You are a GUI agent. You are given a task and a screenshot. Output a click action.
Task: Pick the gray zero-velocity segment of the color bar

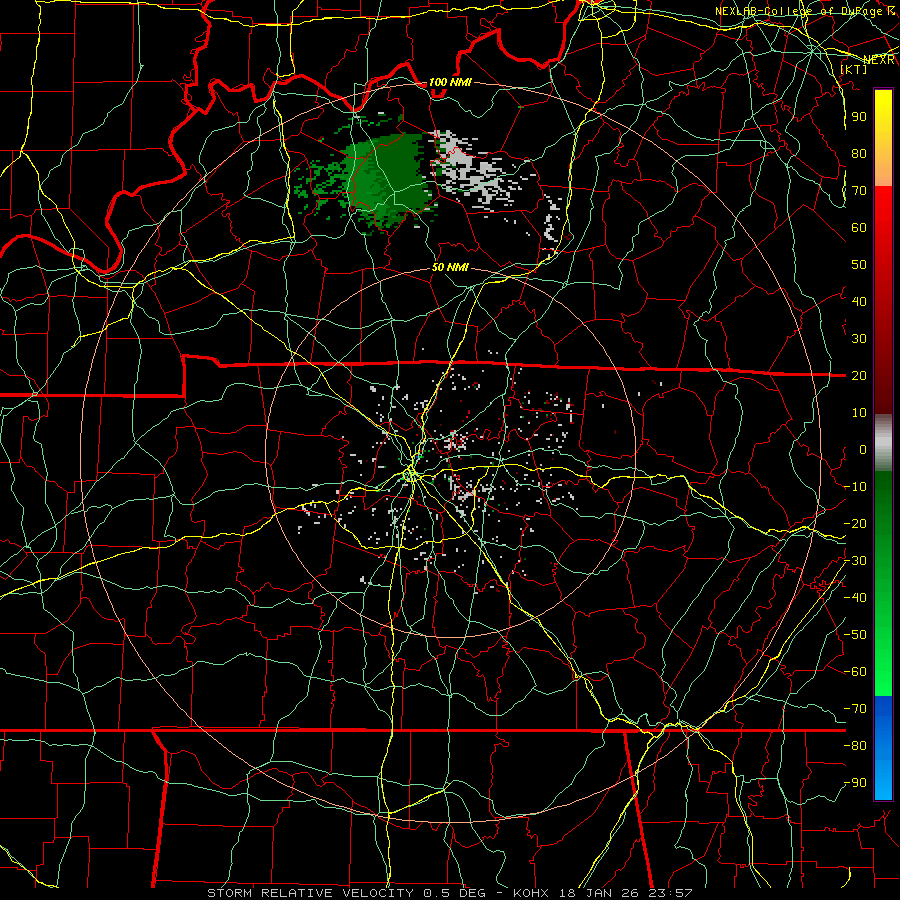point(883,443)
